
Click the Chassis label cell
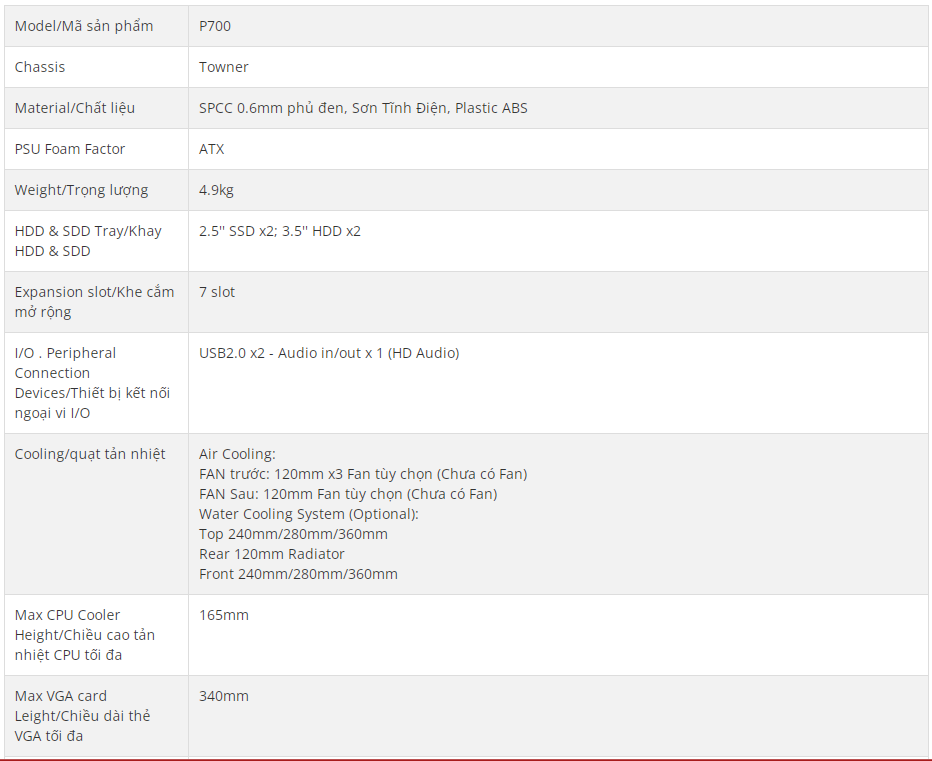click(96, 67)
